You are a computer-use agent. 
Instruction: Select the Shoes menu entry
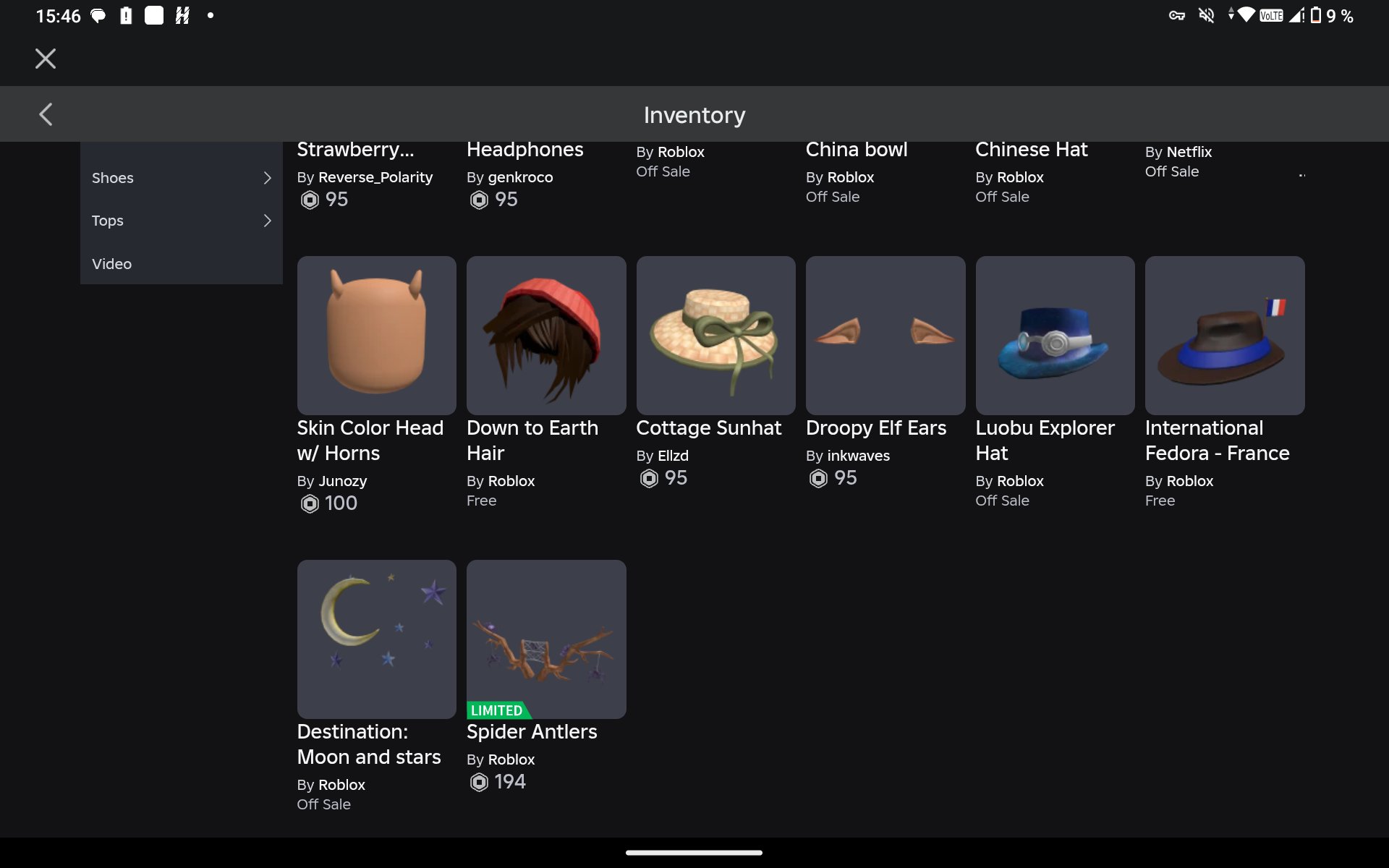tap(181, 178)
